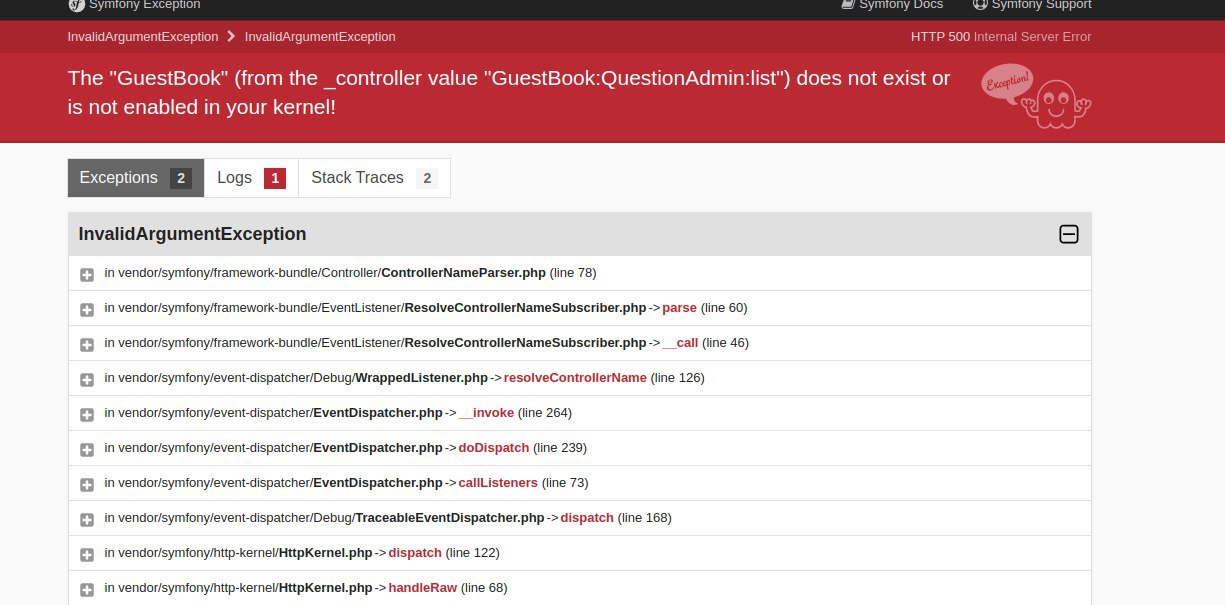Click the Stack Traces count badge 2
The height and width of the screenshot is (605, 1225).
tap(427, 178)
